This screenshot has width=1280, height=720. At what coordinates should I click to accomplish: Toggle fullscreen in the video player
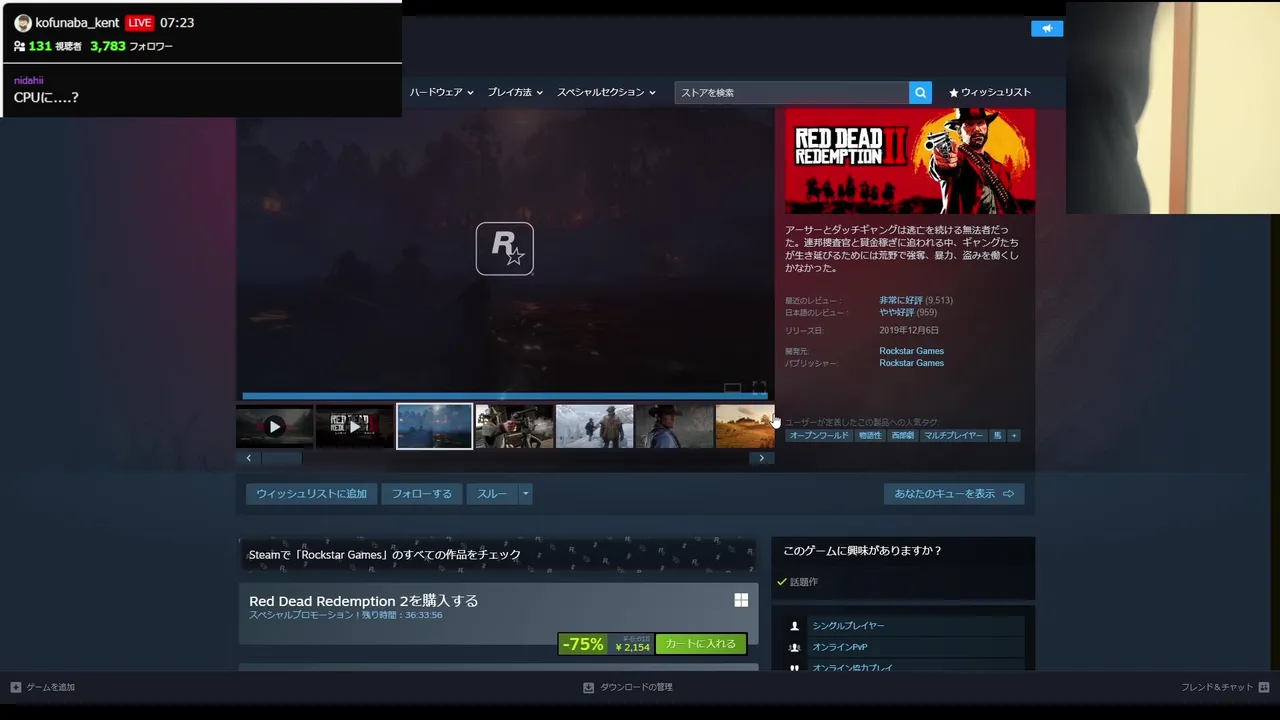759,388
